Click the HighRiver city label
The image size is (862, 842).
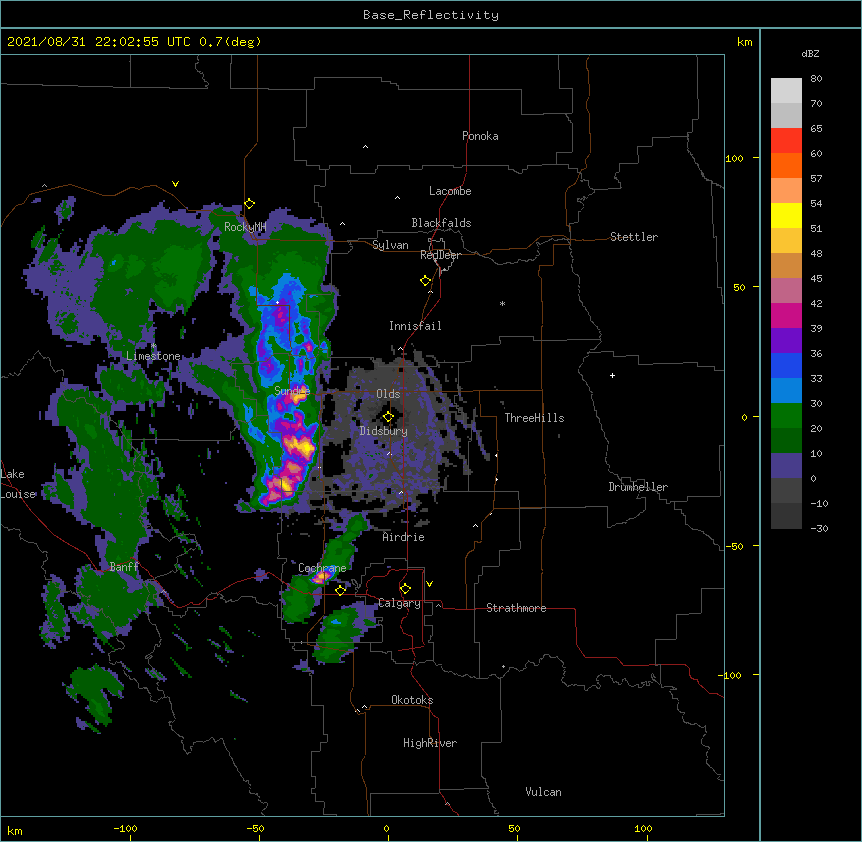coord(430,743)
